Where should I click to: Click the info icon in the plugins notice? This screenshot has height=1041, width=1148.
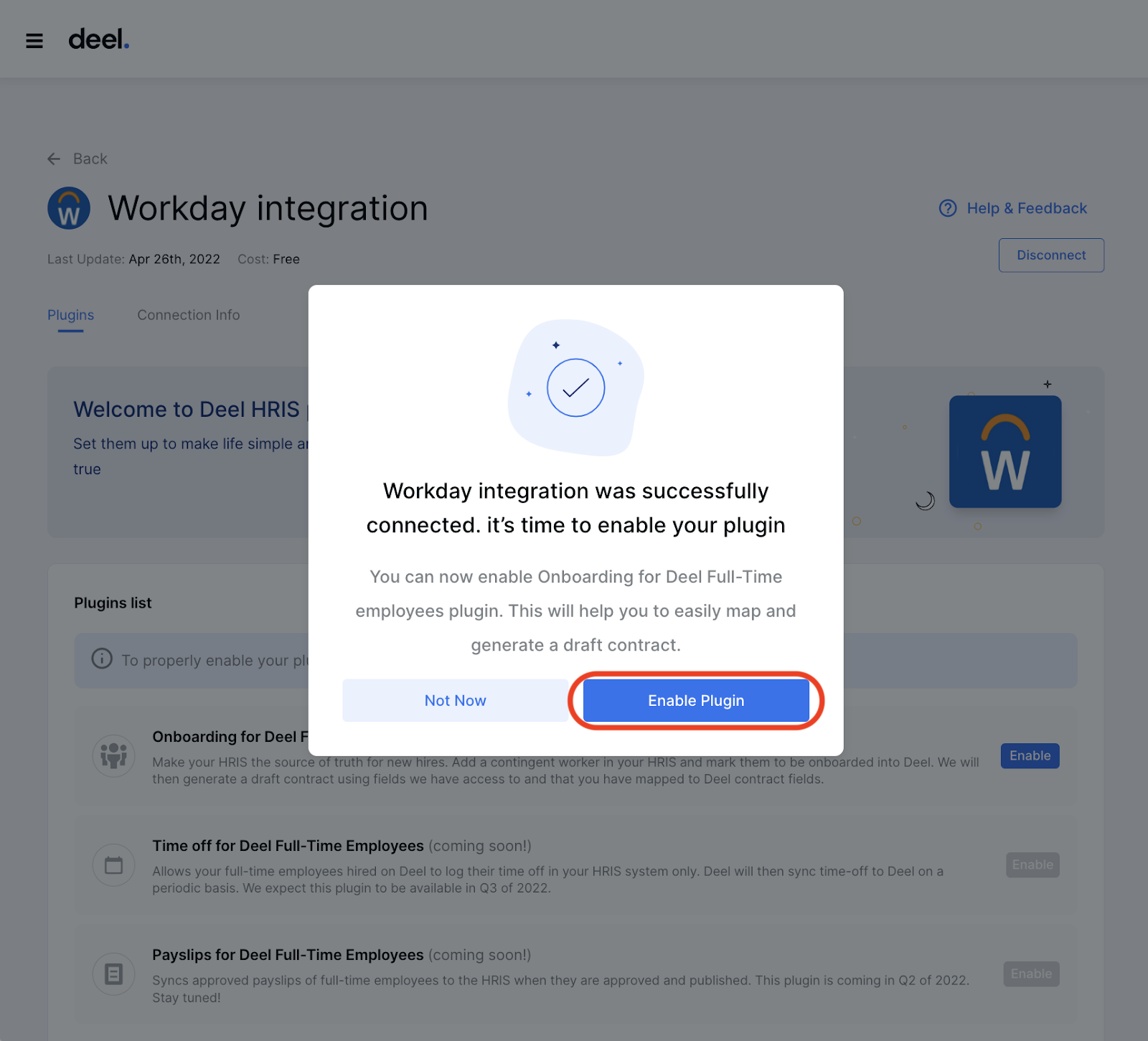point(101,659)
